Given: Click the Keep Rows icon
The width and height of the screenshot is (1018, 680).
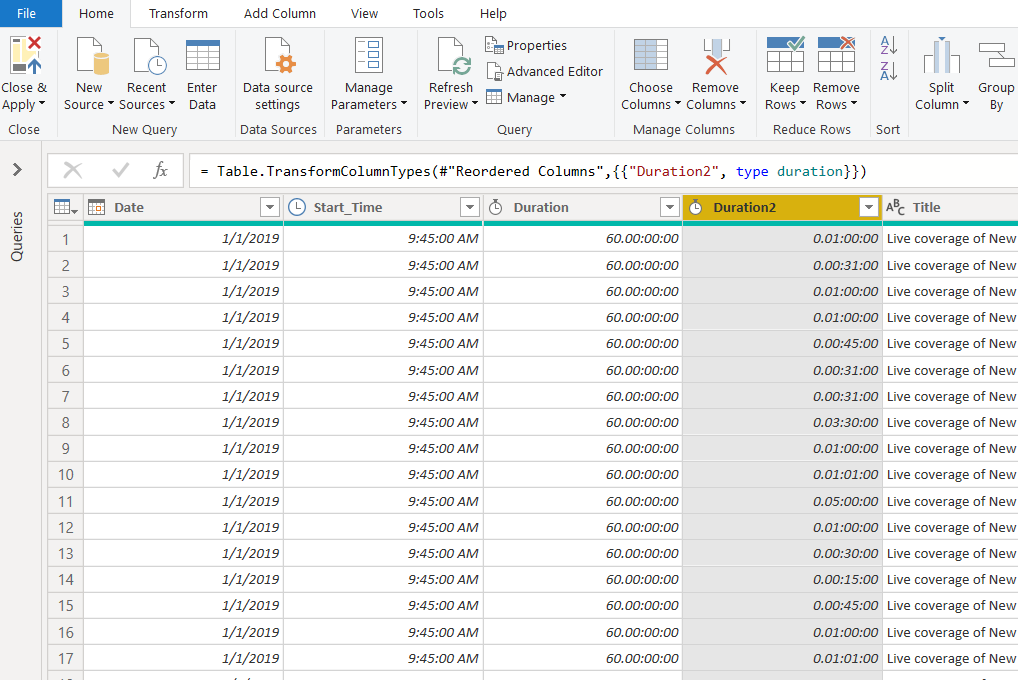Looking at the screenshot, I should click(x=784, y=56).
